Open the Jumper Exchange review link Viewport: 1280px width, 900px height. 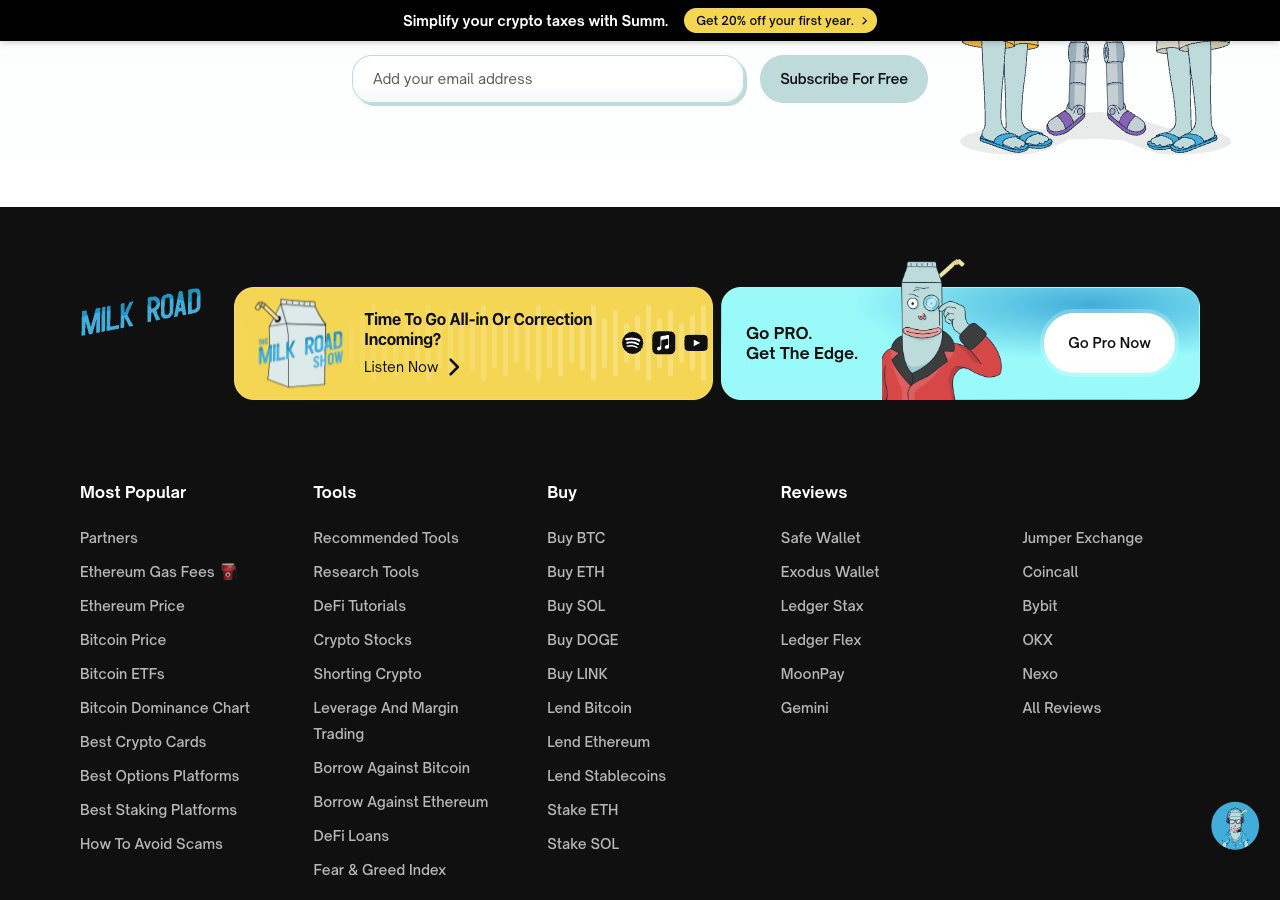click(x=1082, y=538)
